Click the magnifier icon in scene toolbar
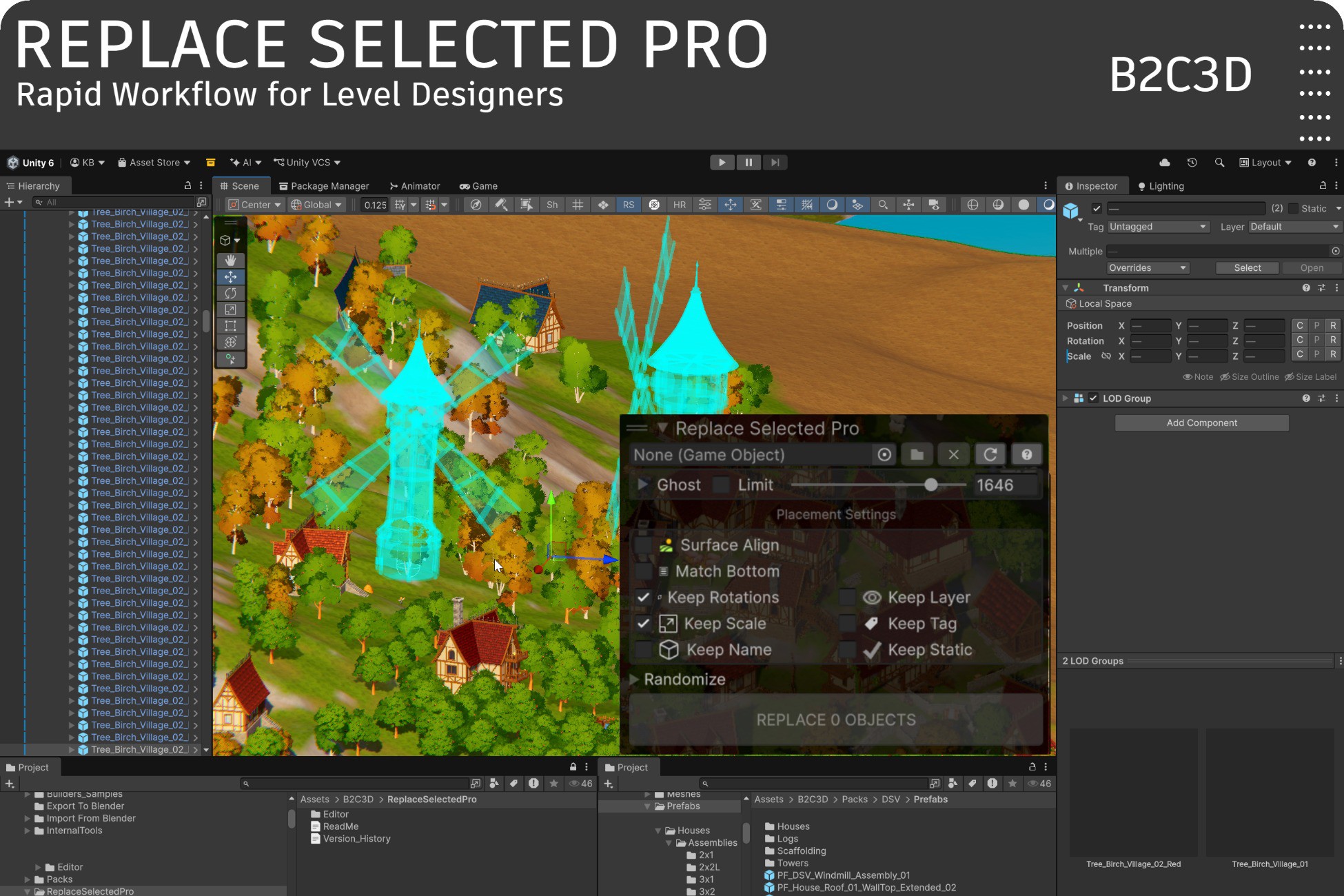Screen dimensions: 1344x896 tap(883, 205)
